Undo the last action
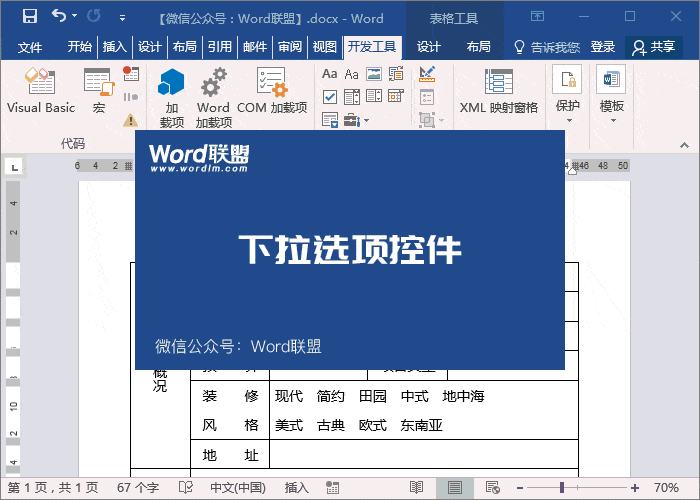Image resolution: width=700 pixels, height=500 pixels. [58, 17]
